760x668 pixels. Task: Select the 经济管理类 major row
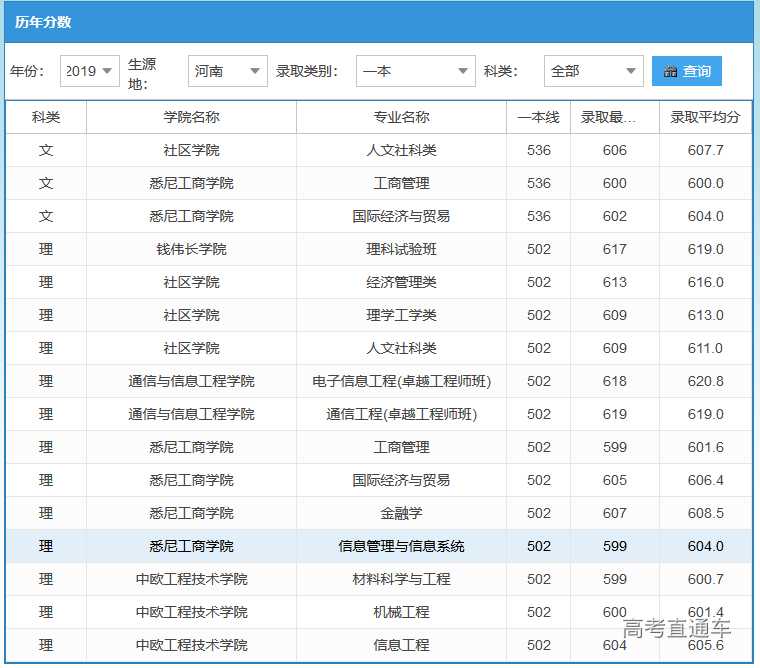pos(401,282)
